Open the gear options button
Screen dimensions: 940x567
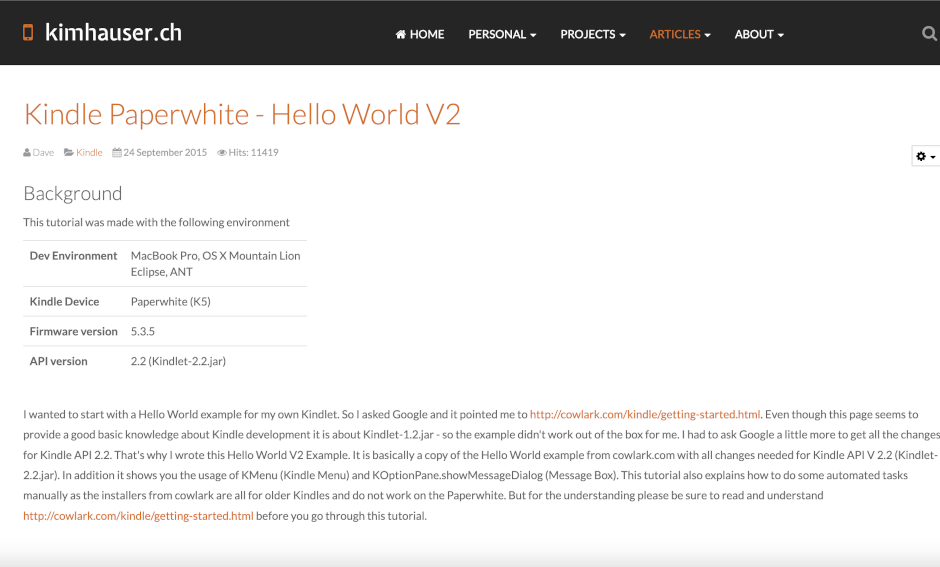[925, 156]
